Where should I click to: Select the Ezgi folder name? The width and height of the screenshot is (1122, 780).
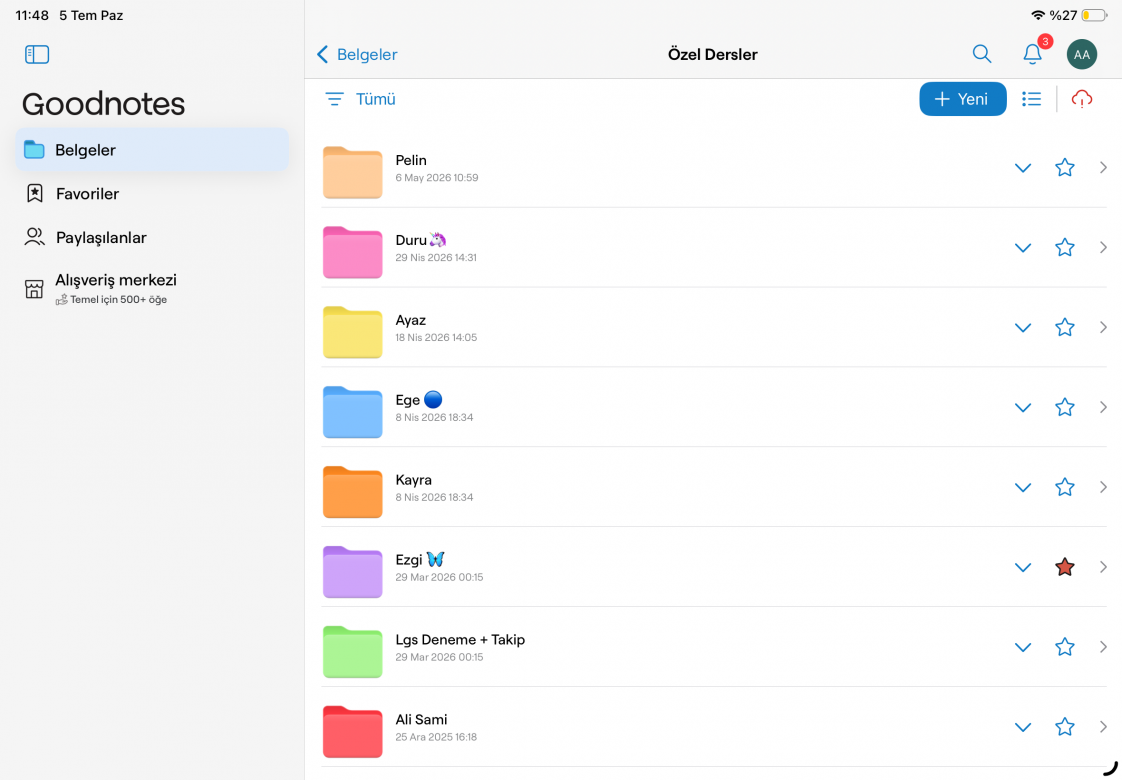(420, 560)
